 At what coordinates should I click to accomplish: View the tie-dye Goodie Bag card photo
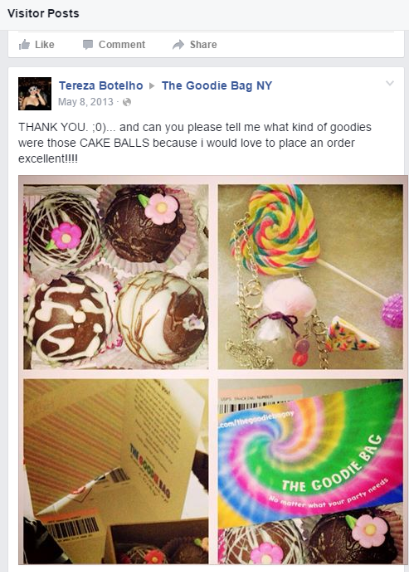click(x=311, y=472)
